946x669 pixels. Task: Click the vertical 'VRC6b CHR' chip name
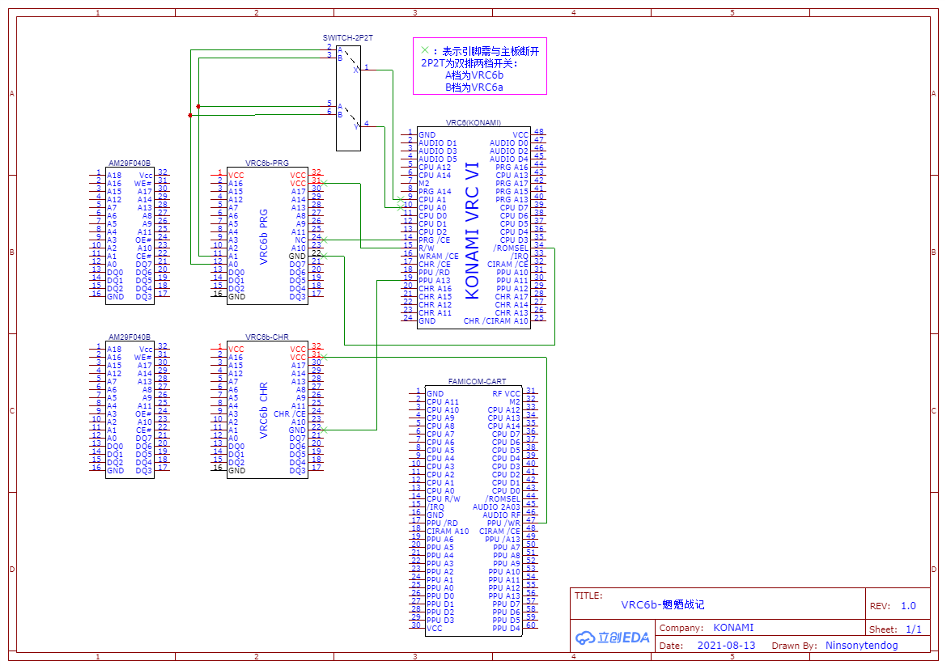264,410
